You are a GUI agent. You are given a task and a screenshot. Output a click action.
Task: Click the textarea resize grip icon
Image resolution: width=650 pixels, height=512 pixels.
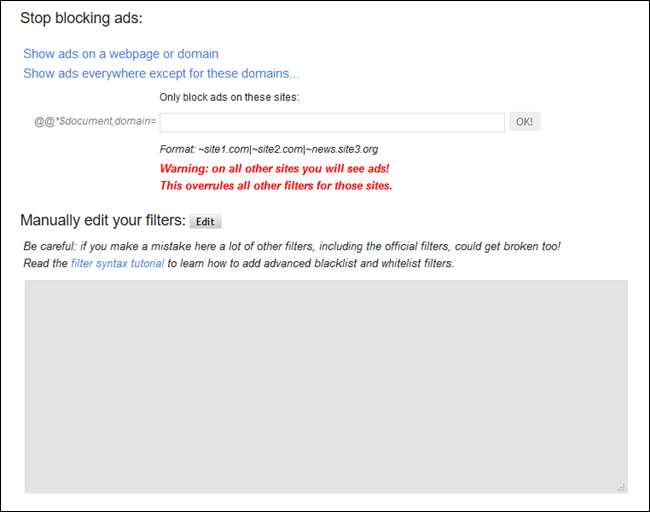620,486
